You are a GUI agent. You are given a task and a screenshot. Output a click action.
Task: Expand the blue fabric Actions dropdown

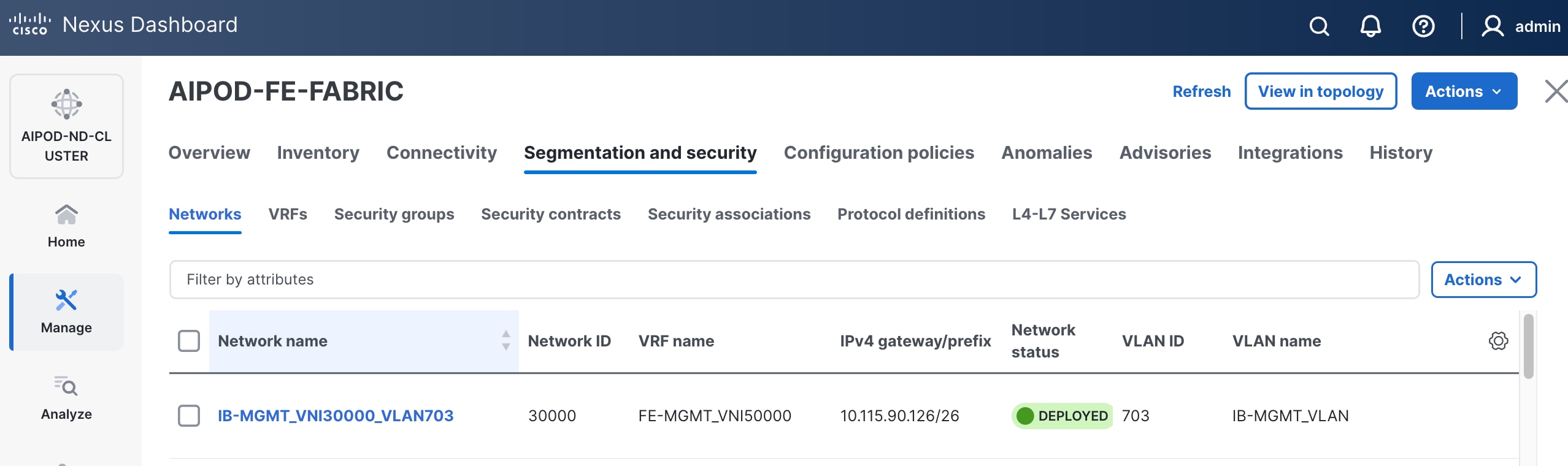(1464, 91)
